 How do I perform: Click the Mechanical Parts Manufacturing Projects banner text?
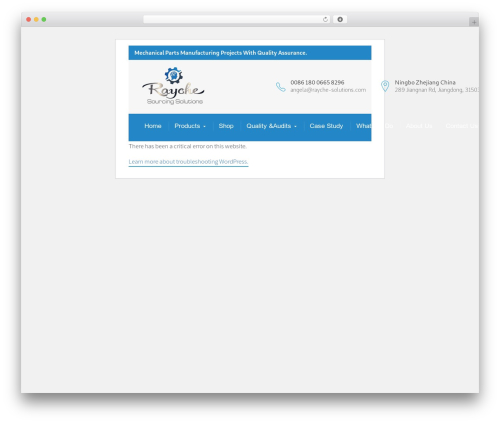(221, 53)
